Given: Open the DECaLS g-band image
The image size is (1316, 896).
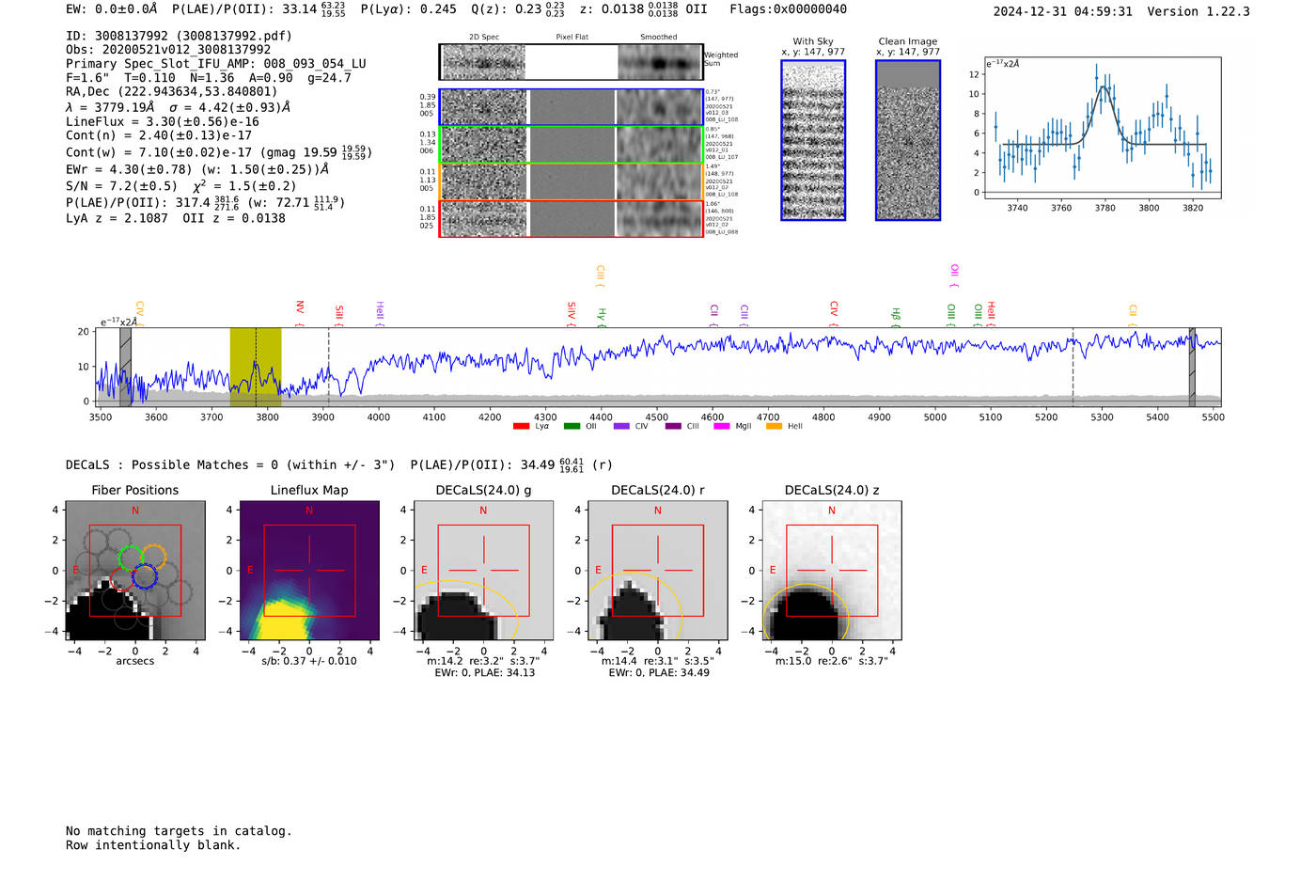Looking at the screenshot, I should click(x=483, y=571).
